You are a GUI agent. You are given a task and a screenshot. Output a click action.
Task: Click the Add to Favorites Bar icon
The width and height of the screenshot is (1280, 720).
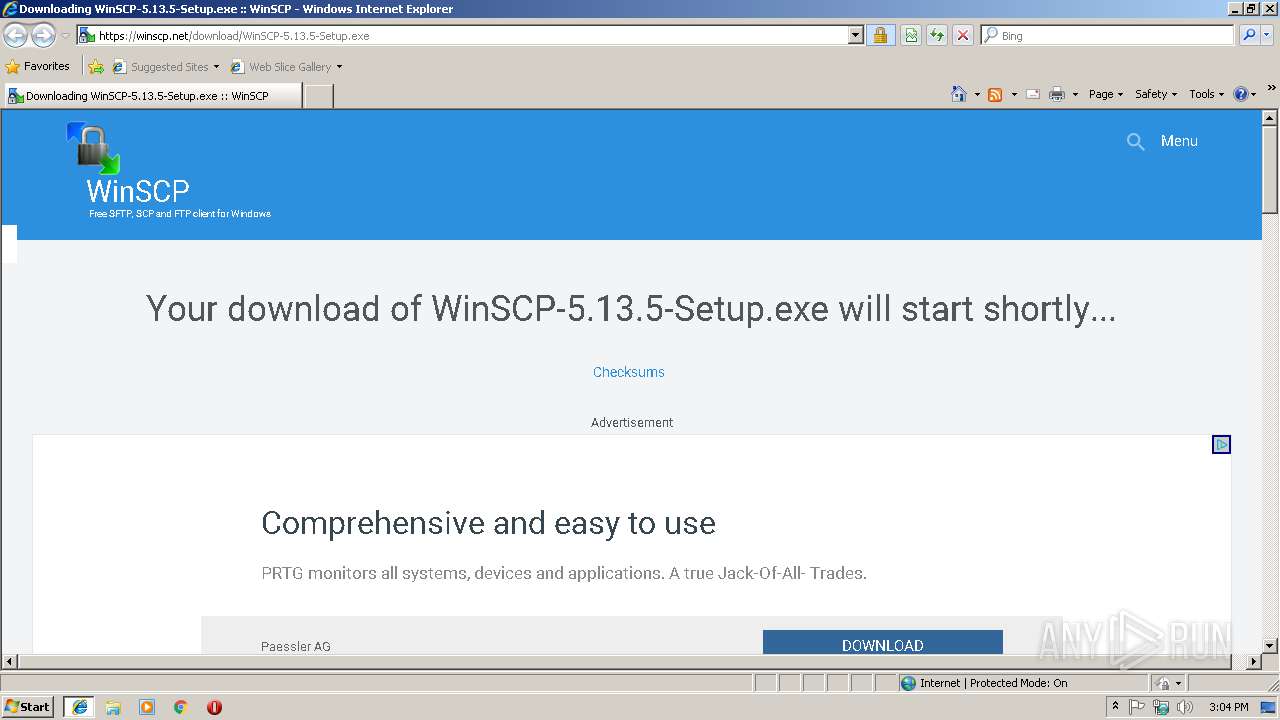(x=96, y=66)
